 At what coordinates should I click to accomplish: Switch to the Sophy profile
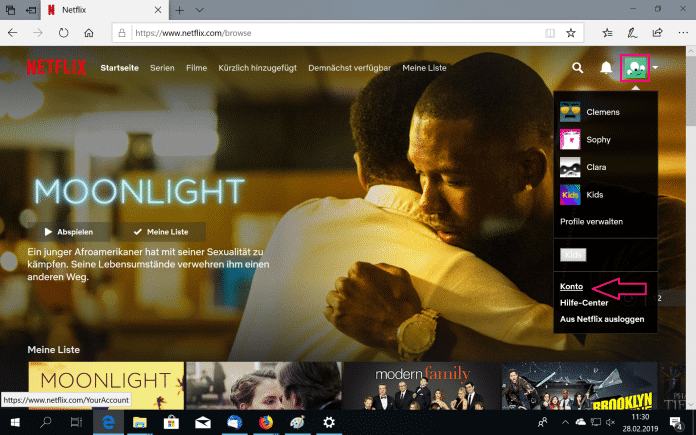tap(600, 140)
